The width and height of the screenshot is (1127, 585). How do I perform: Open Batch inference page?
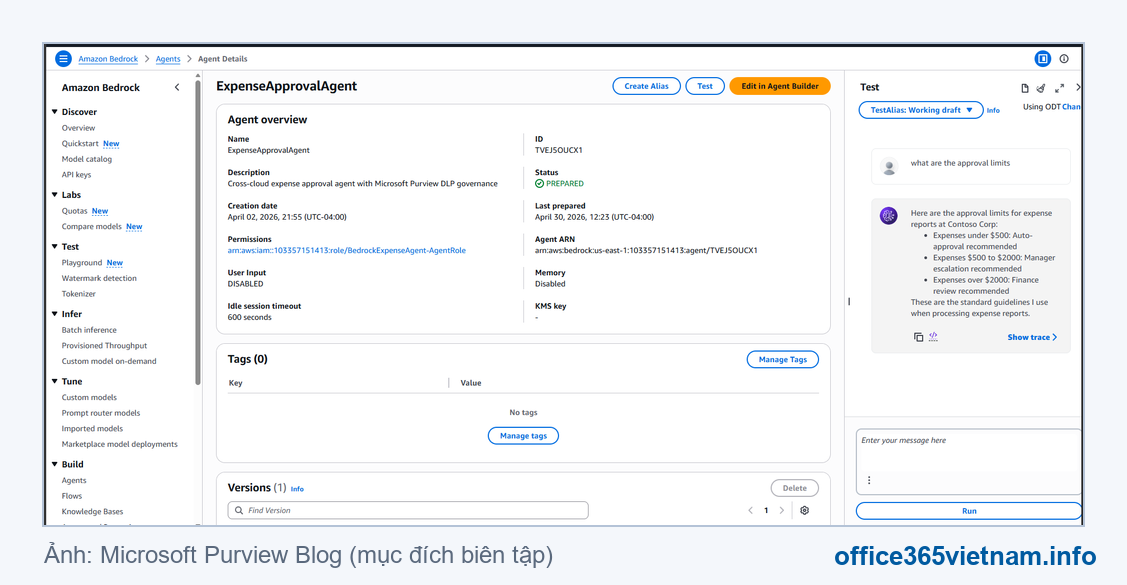coord(89,330)
